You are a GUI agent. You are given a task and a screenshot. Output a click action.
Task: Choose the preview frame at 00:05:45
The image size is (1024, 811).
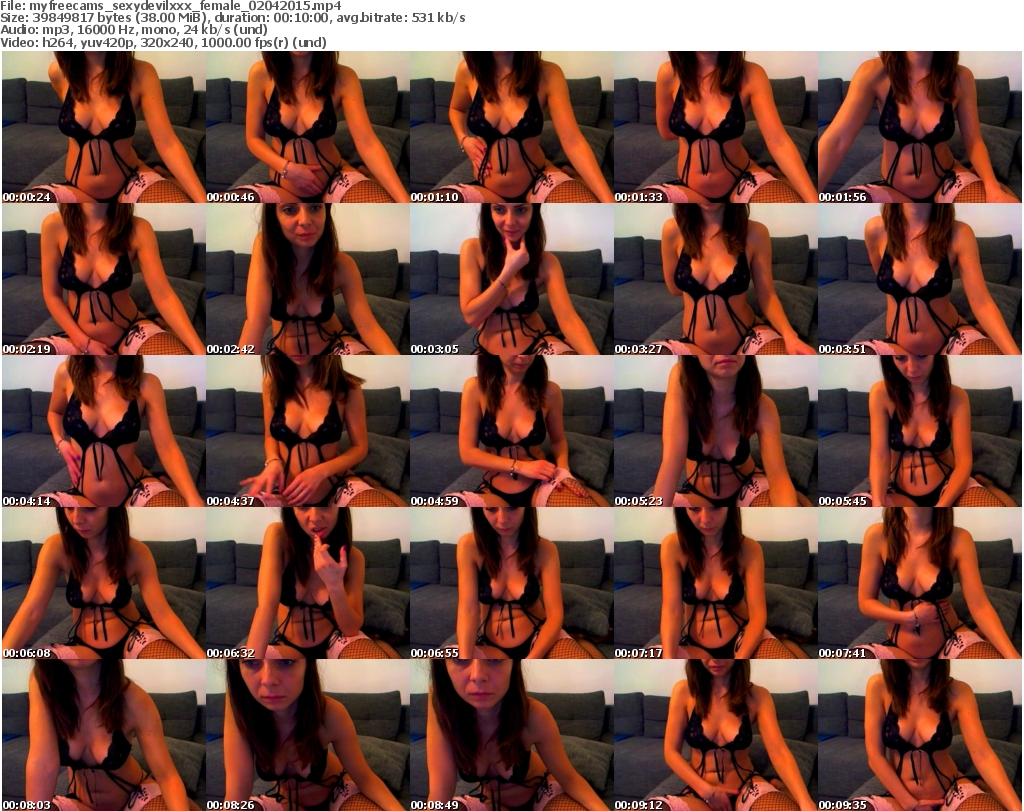click(920, 432)
